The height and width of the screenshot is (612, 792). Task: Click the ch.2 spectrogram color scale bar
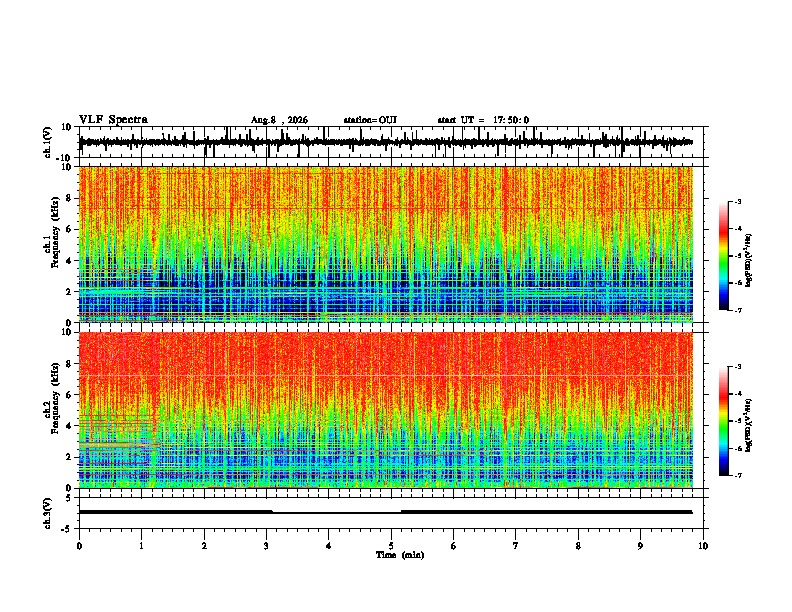tap(724, 421)
